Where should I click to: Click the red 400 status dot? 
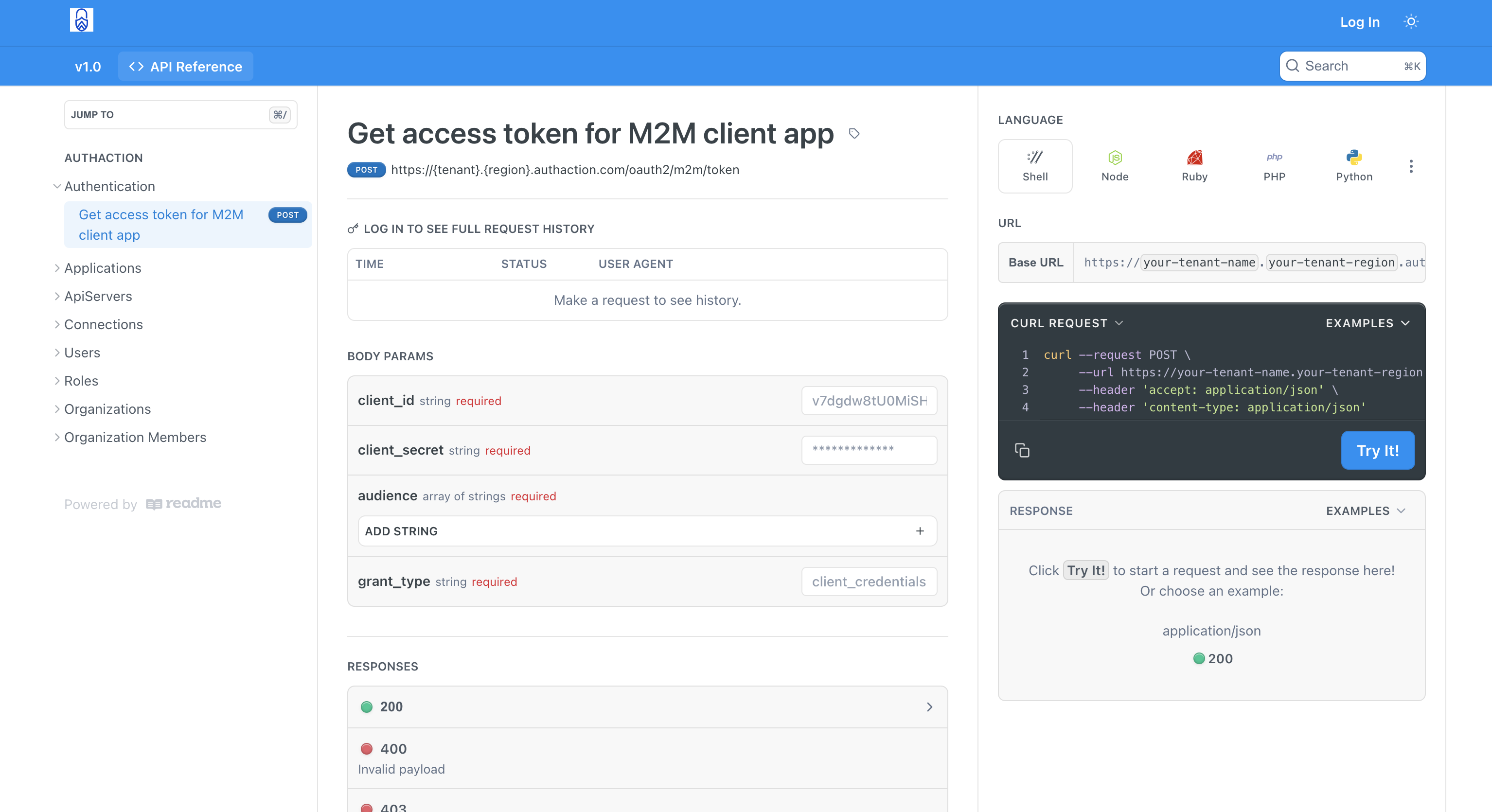click(x=367, y=749)
